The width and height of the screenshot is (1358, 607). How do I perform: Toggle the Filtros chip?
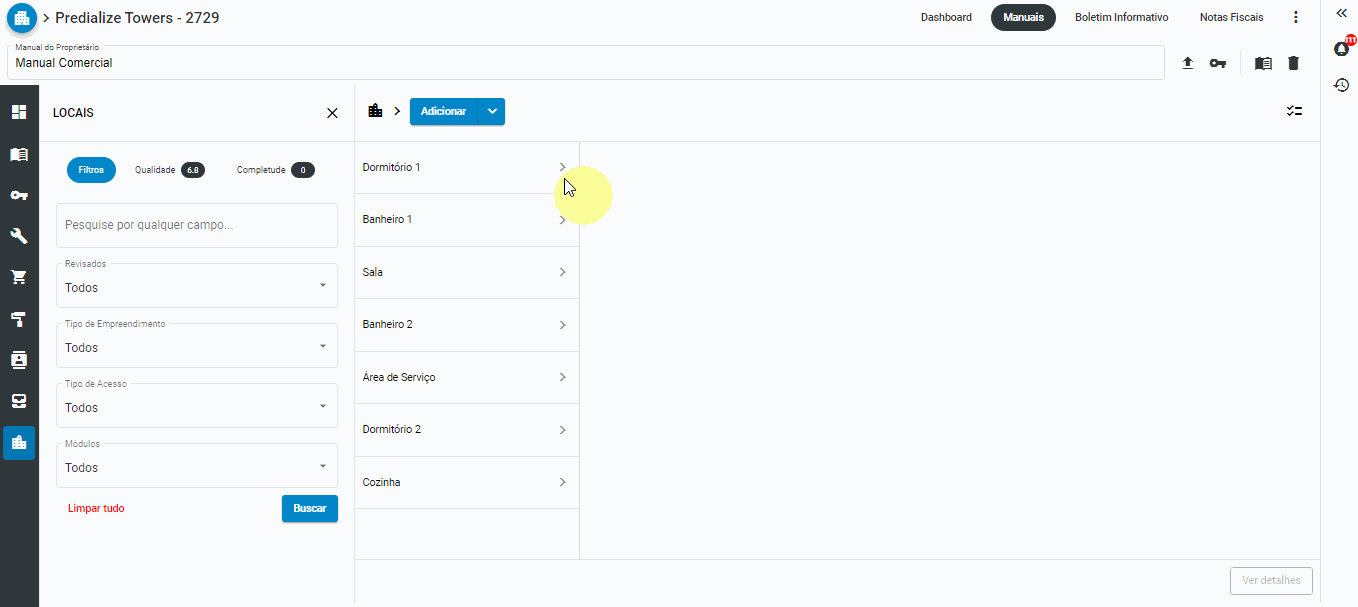point(91,170)
